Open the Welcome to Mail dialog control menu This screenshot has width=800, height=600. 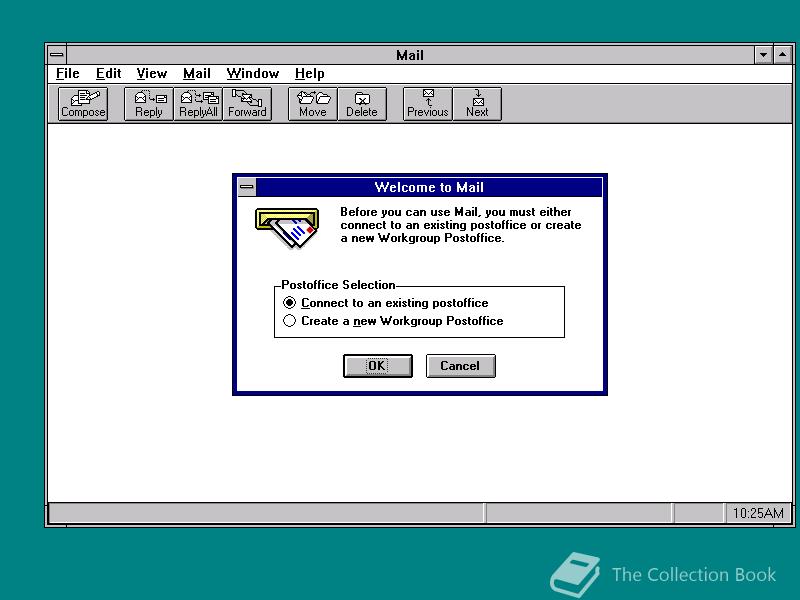[247, 187]
